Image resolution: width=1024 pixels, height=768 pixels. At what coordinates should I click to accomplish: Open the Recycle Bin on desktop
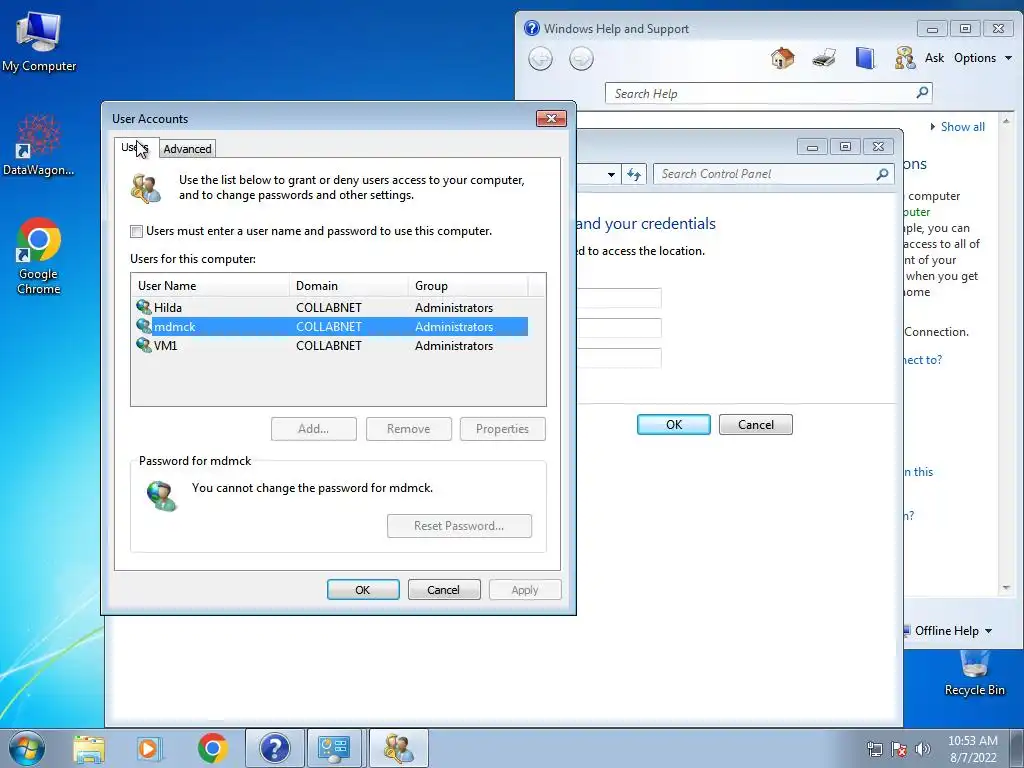974,674
